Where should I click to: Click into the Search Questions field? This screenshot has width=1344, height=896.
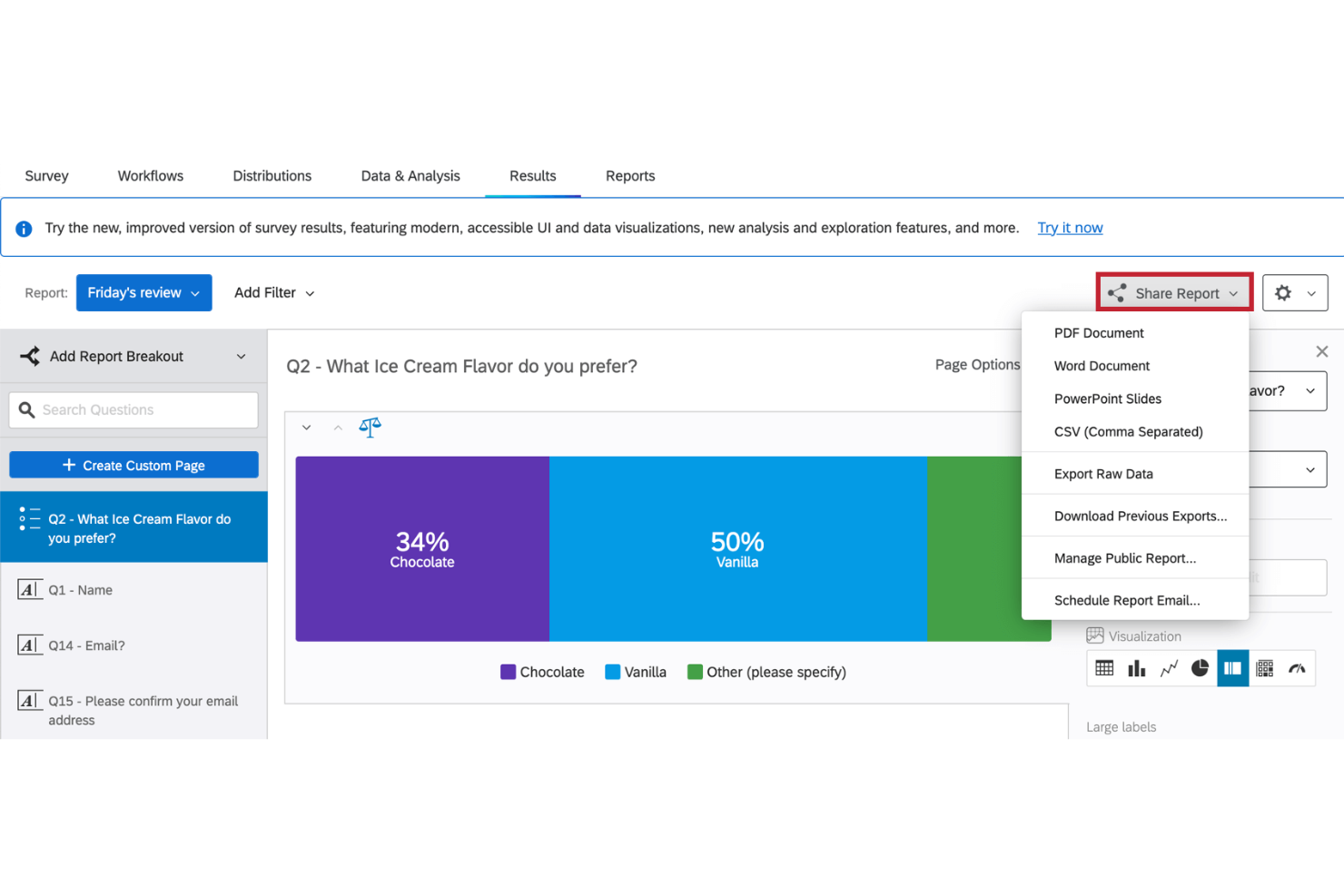point(133,410)
